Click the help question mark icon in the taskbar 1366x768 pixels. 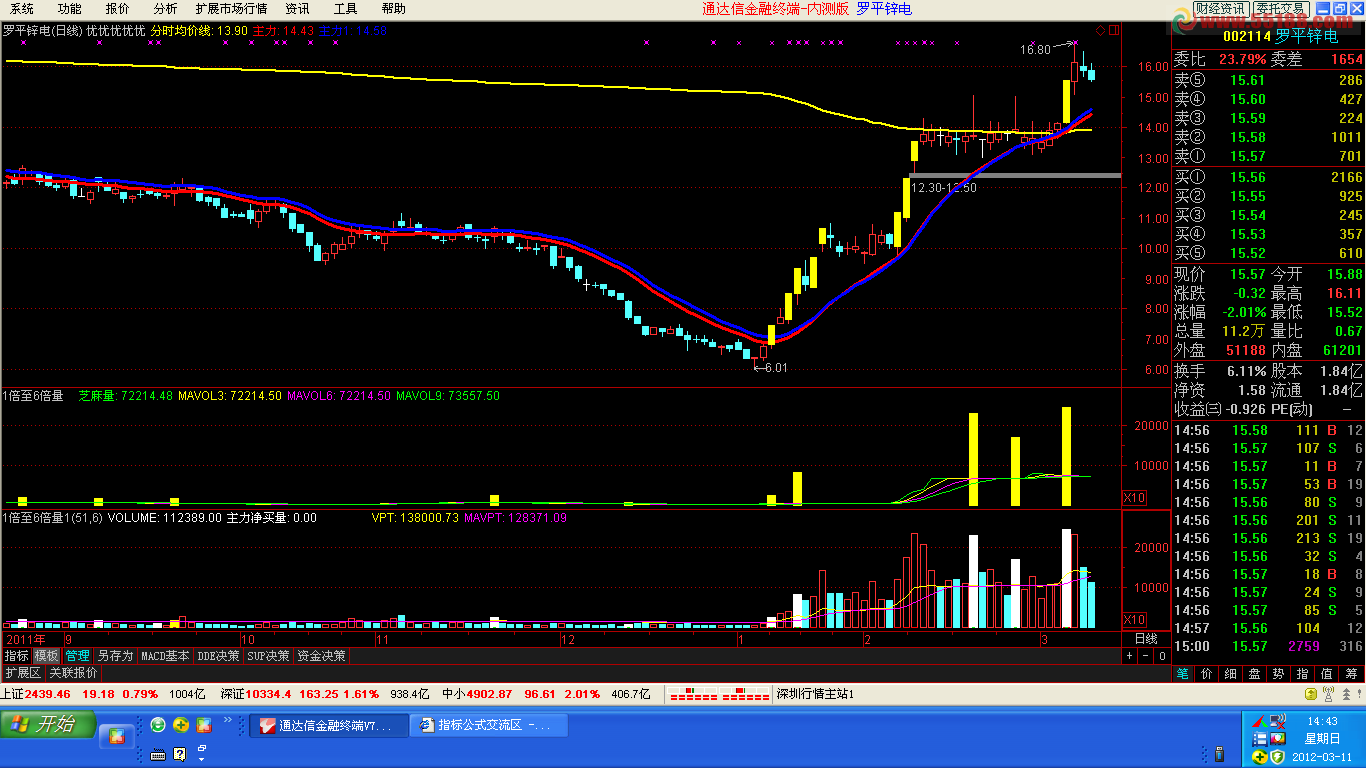[180, 754]
